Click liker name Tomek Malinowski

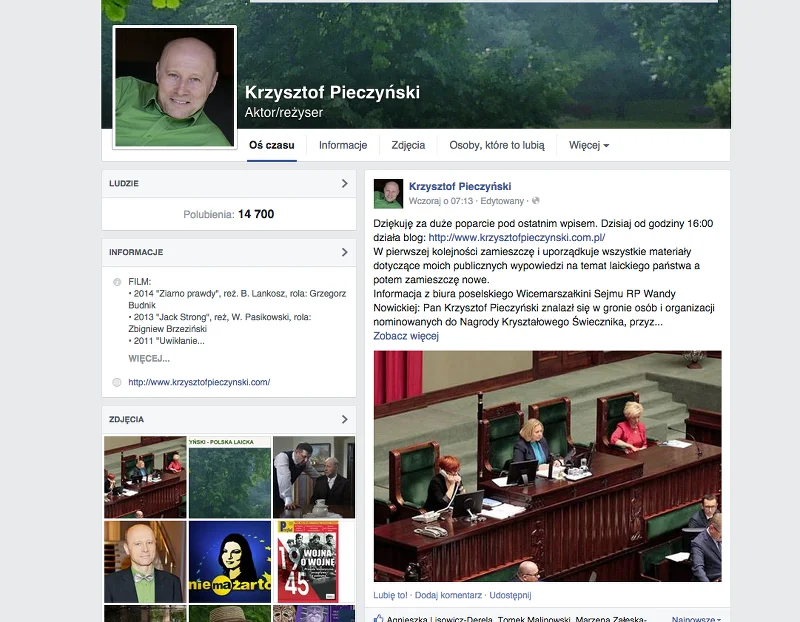(534, 619)
